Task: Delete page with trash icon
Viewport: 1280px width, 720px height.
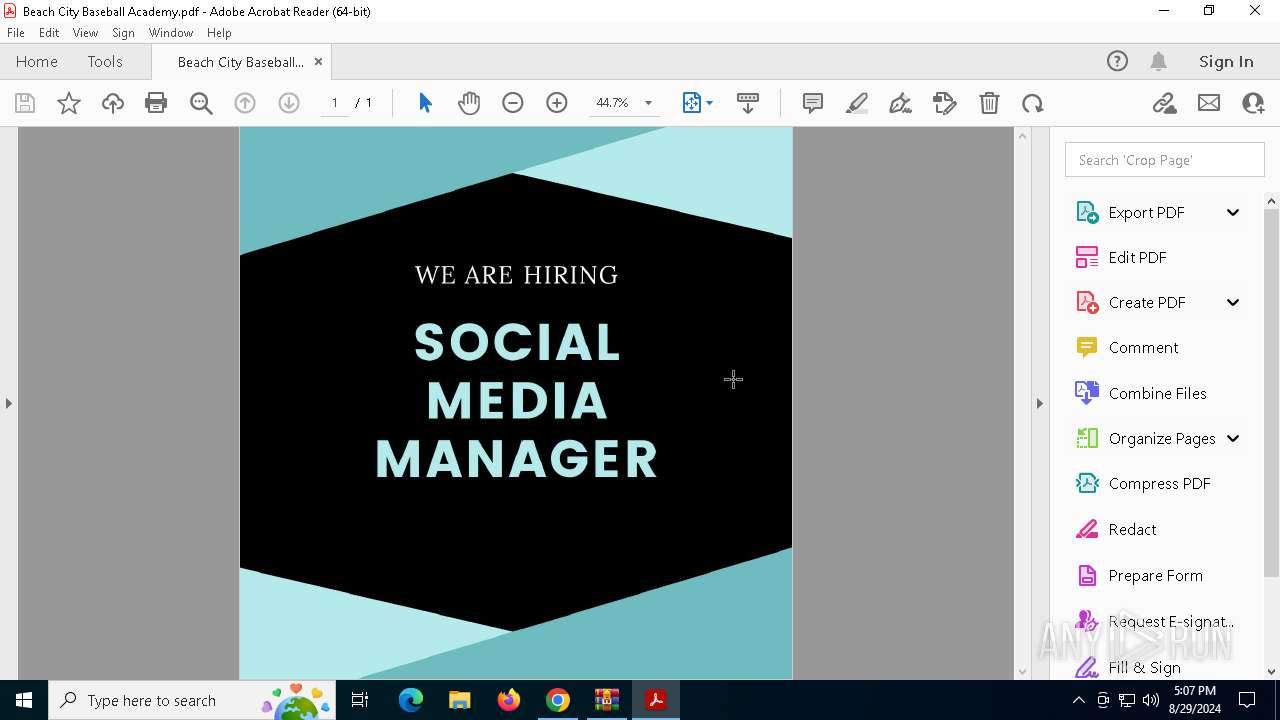Action: [x=989, y=103]
